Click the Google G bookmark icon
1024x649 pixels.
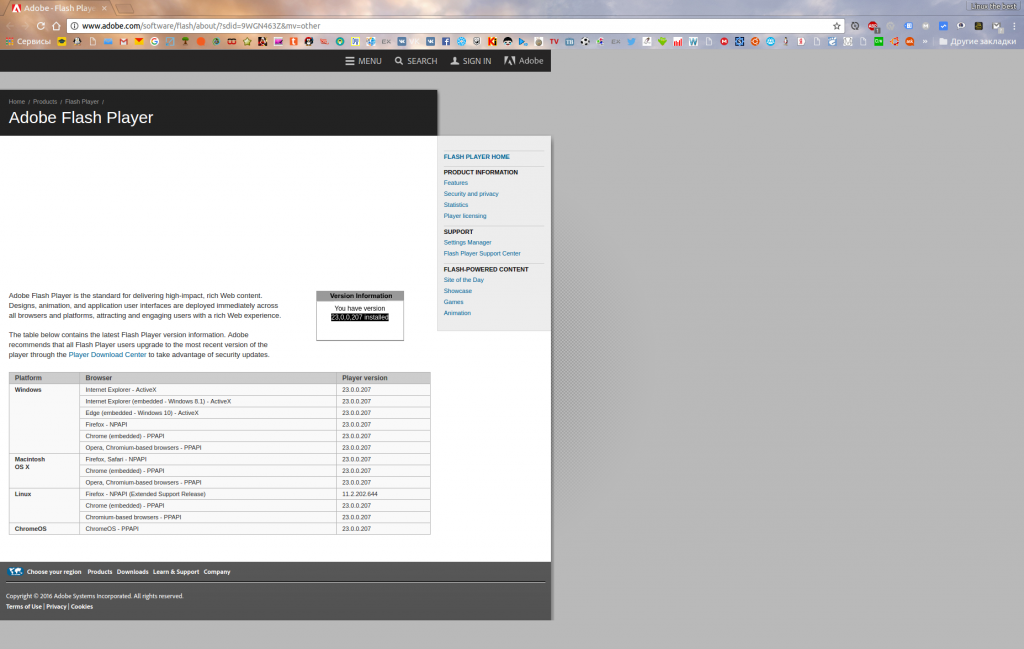(x=155, y=42)
